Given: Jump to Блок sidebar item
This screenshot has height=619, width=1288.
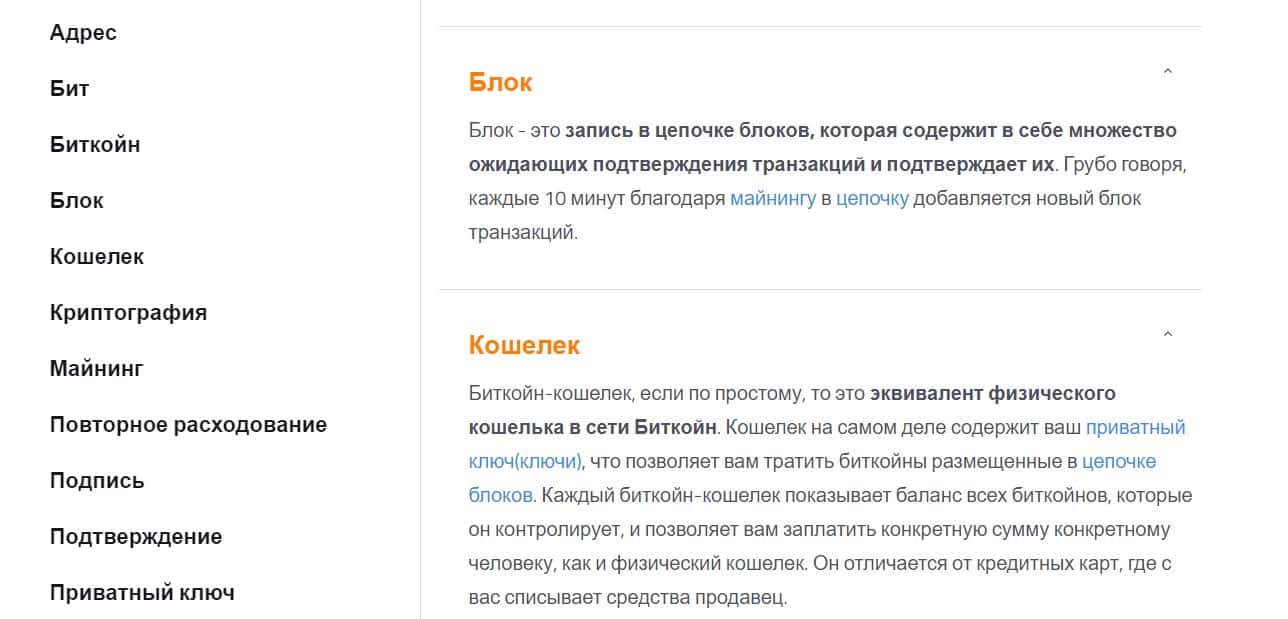Looking at the screenshot, I should [x=77, y=201].
